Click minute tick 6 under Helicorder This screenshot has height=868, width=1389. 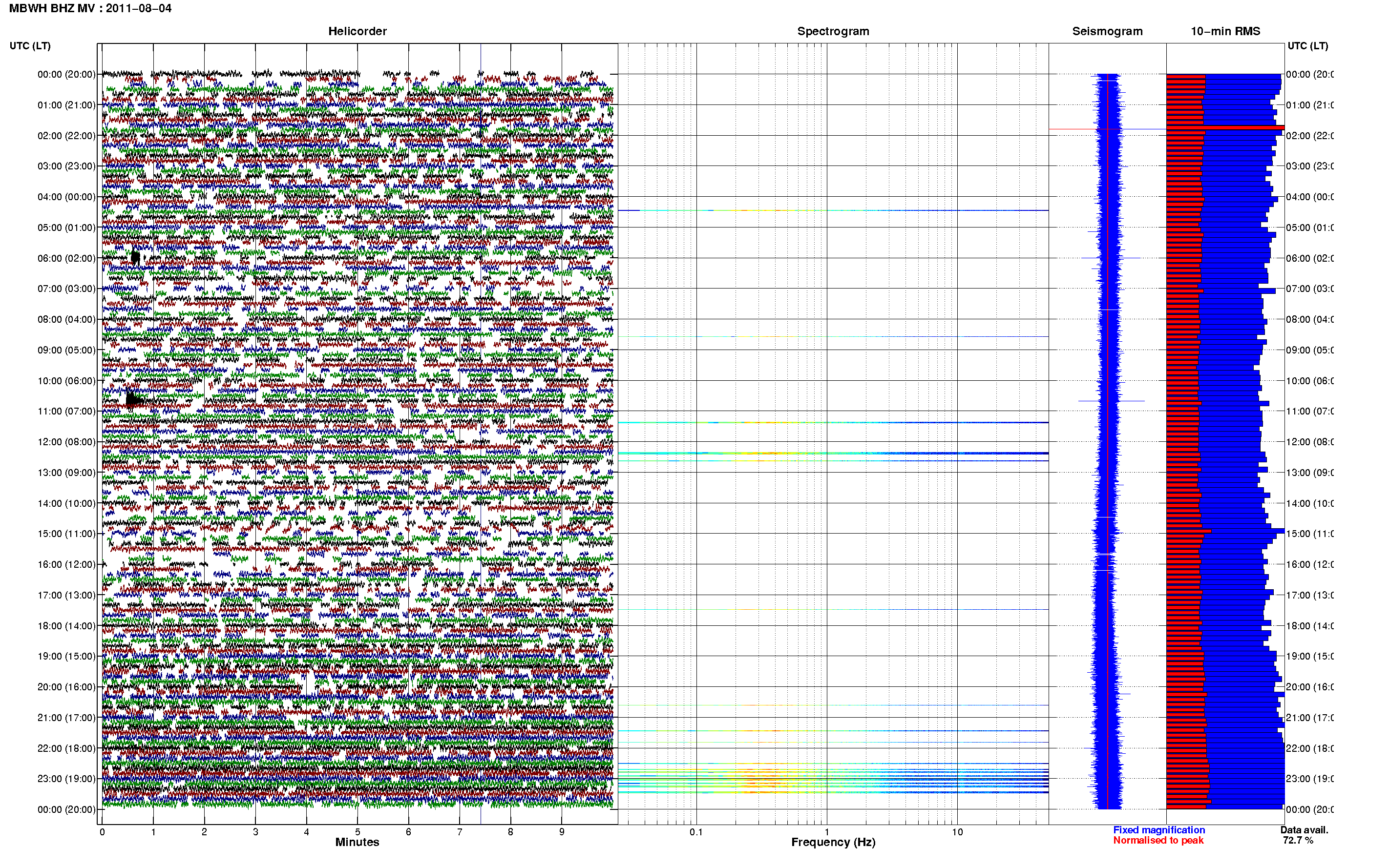pos(408,832)
